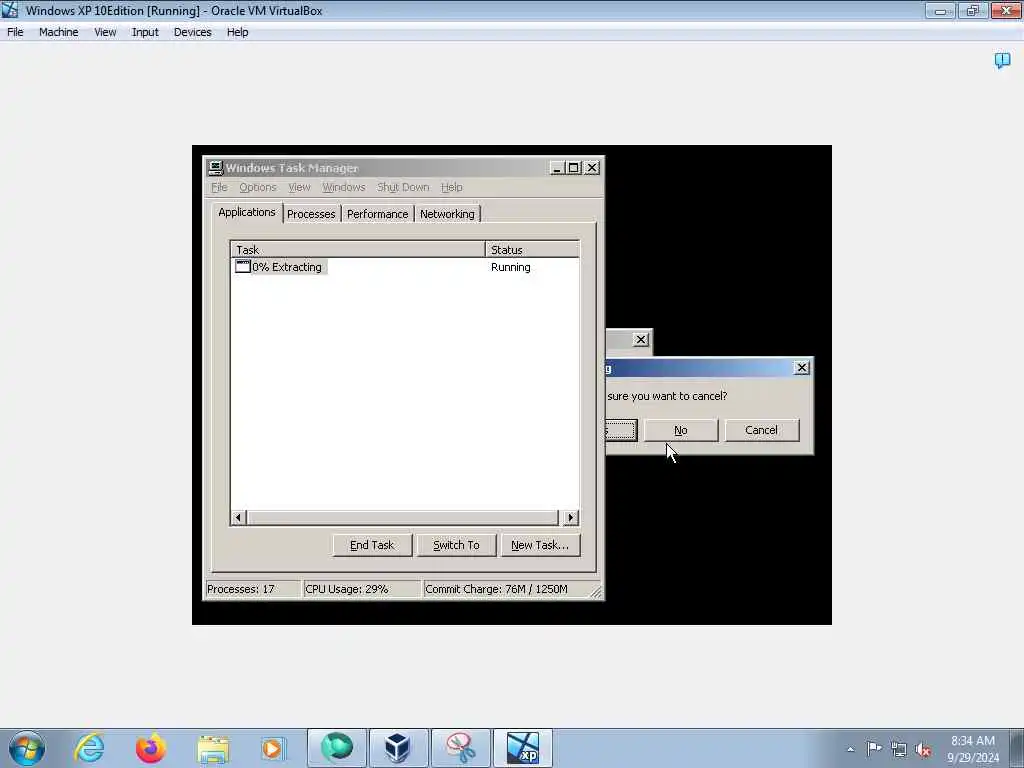Open Task Manager Options menu
The image size is (1024, 768).
click(x=257, y=187)
